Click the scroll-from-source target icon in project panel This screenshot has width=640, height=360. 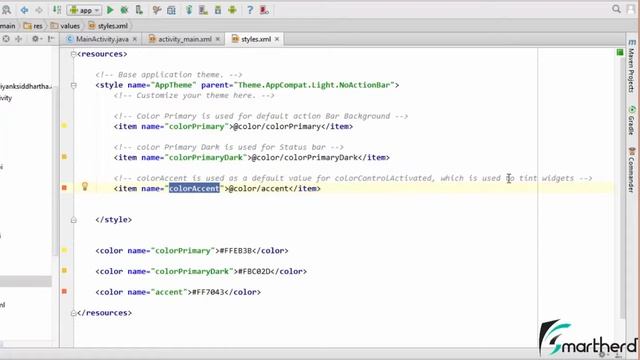coord(6,39)
